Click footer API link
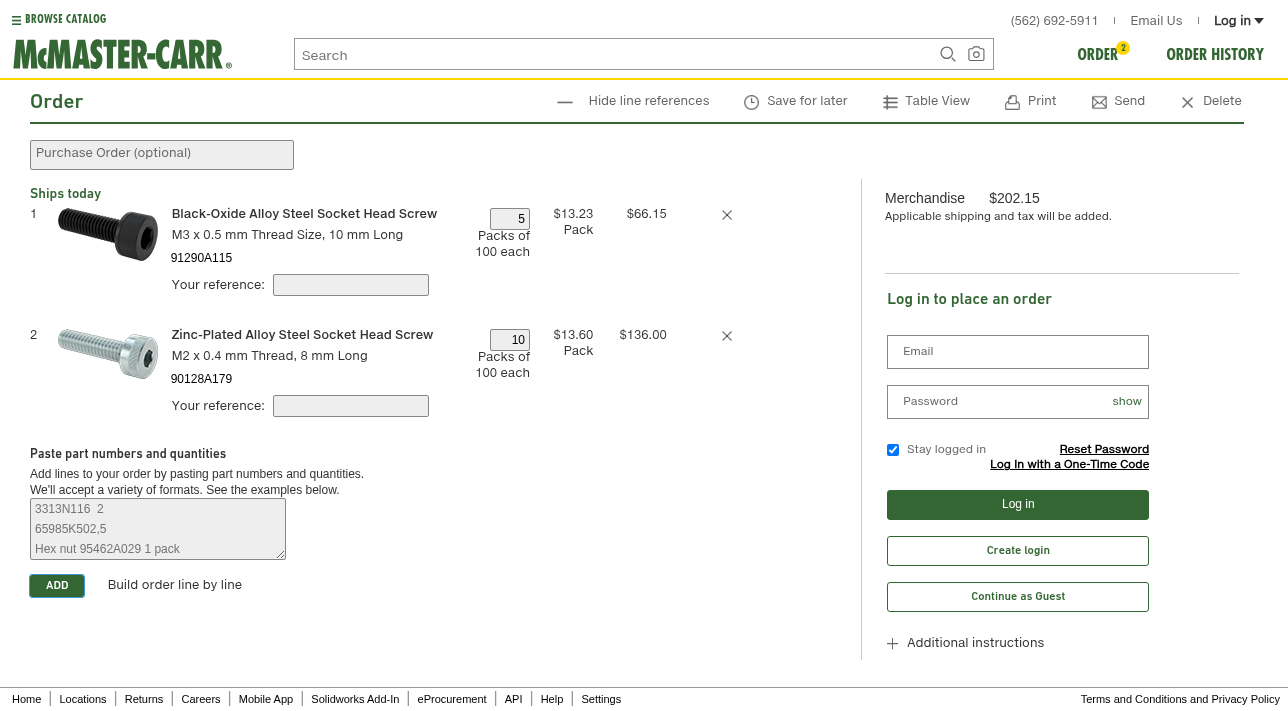The height and width of the screenshot is (711, 1288). tap(513, 699)
